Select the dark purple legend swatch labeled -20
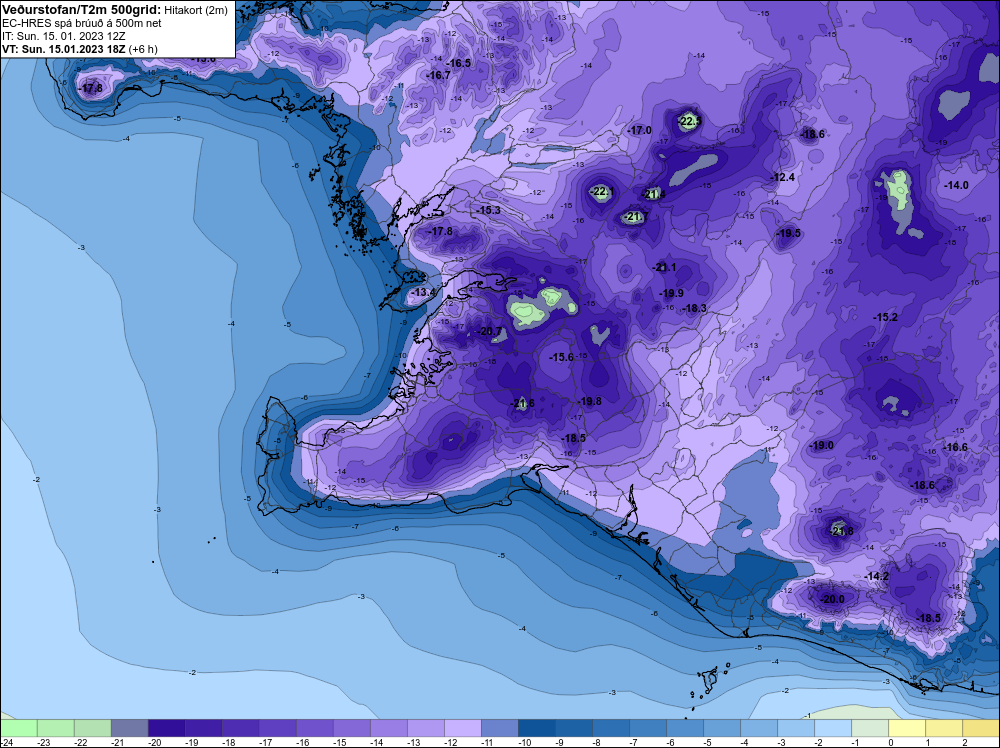Viewport: 1000px width, 748px height. (166, 728)
